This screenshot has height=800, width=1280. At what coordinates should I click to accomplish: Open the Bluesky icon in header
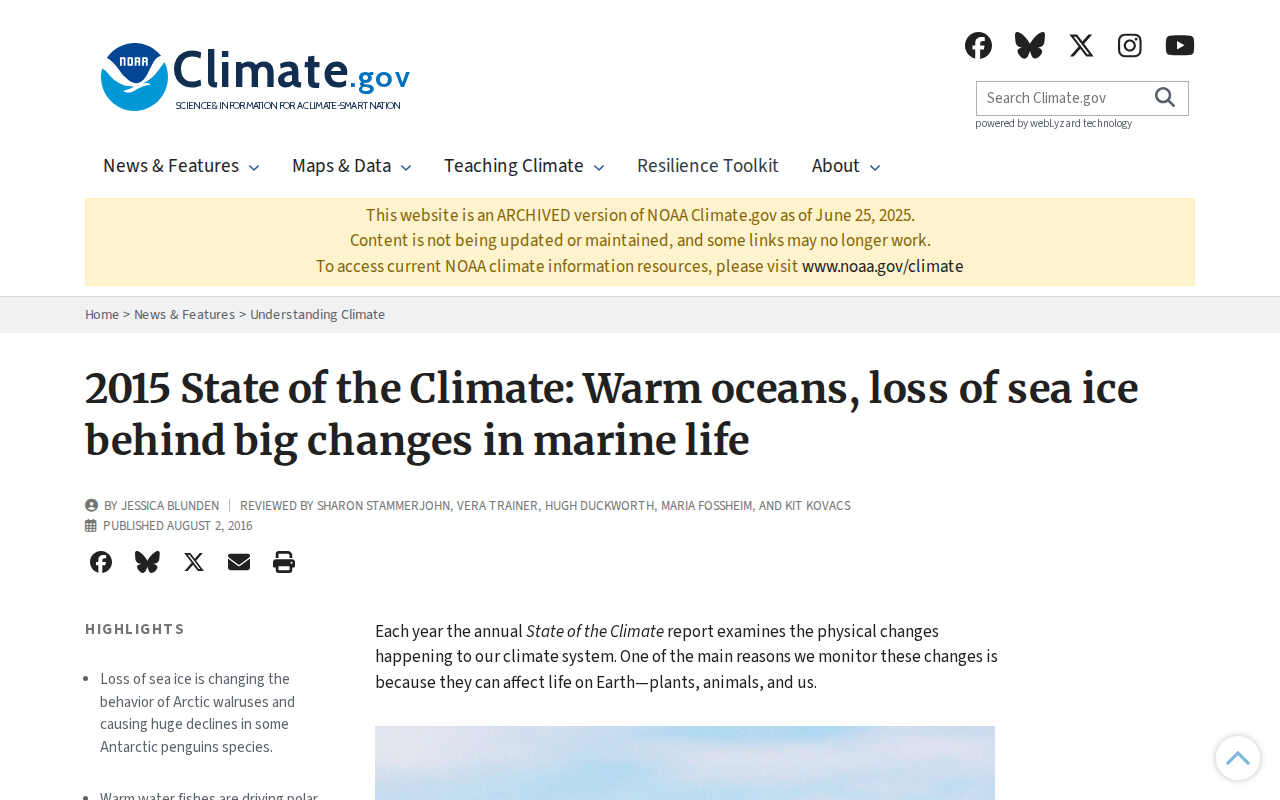1030,45
